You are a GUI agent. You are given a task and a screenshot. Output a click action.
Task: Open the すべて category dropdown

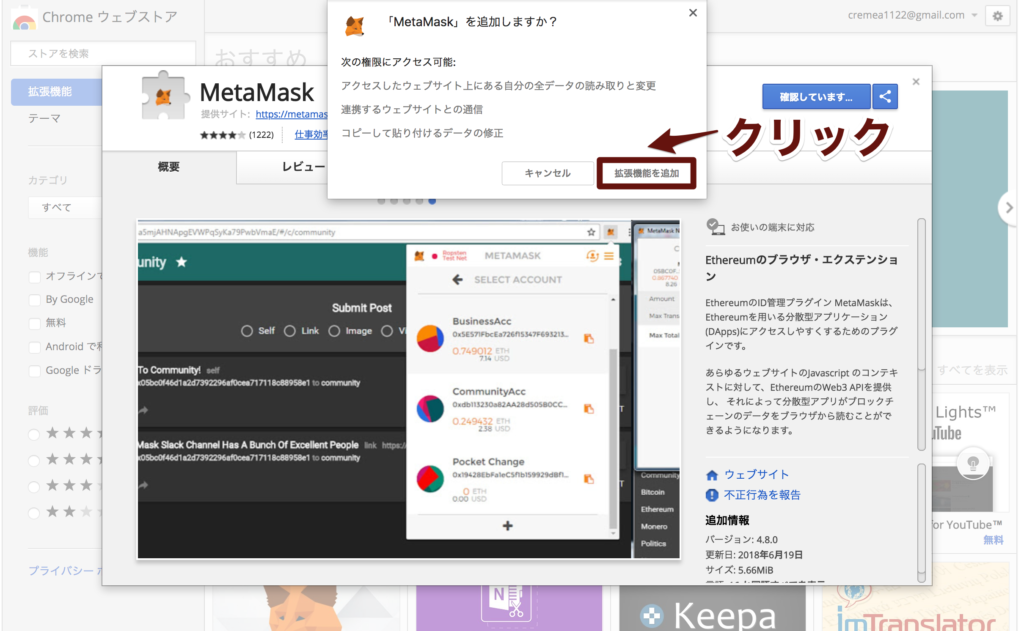point(65,208)
